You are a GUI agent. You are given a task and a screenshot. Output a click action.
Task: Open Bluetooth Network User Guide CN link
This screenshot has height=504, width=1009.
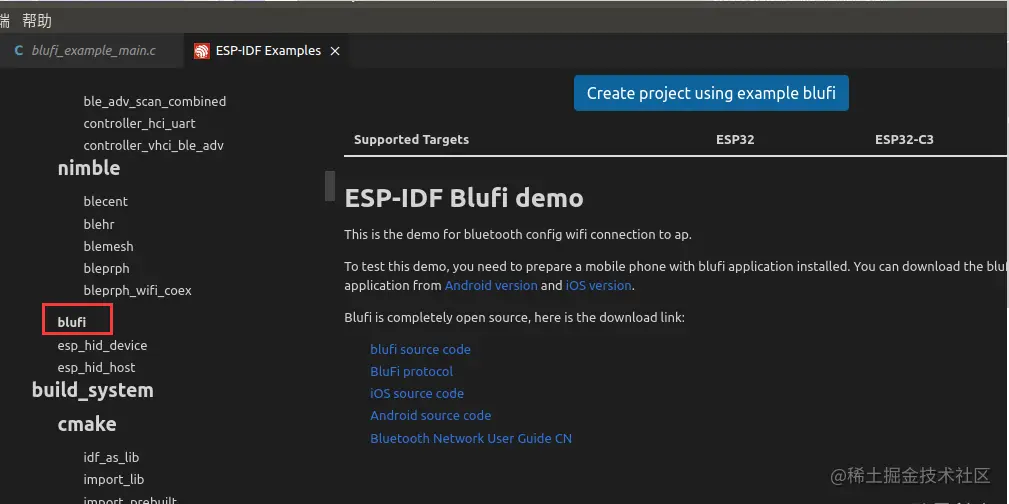point(471,438)
